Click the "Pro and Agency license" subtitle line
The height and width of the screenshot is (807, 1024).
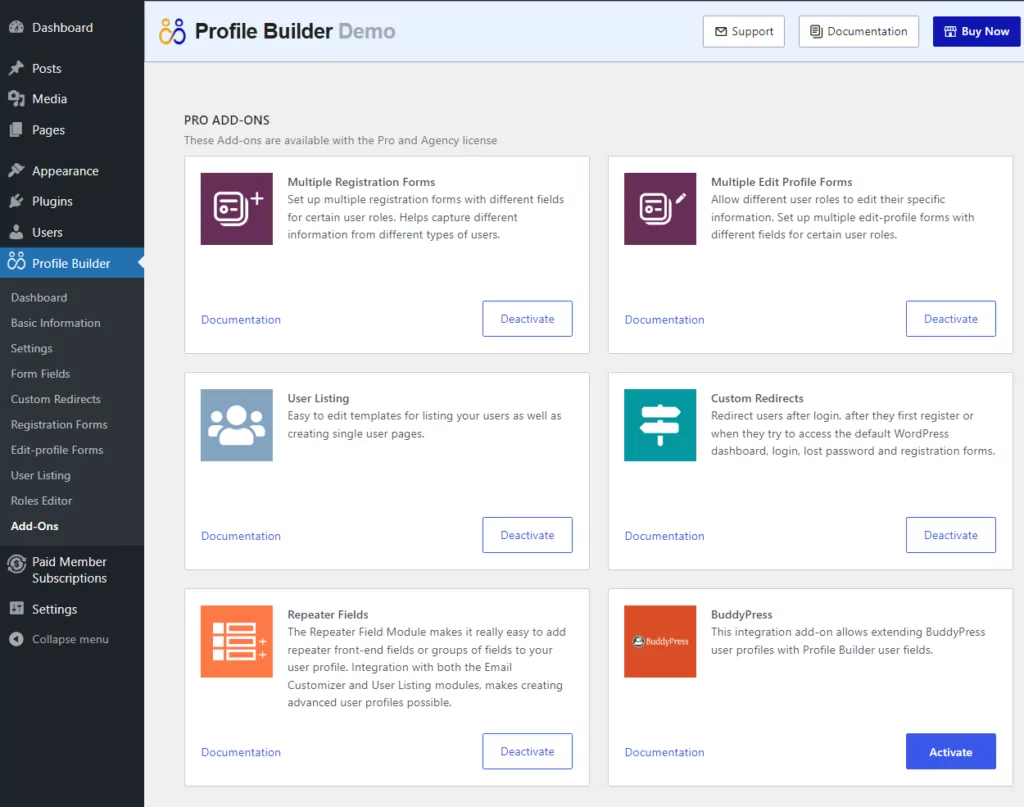340,140
